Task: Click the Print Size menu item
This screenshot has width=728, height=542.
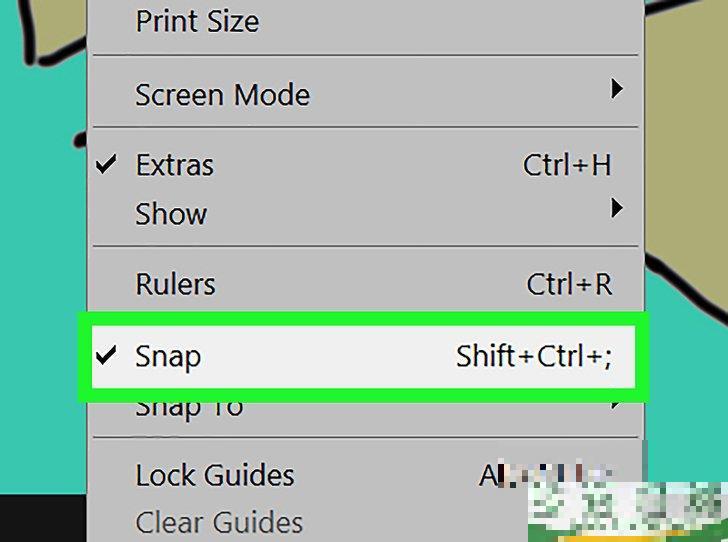Action: 197,22
